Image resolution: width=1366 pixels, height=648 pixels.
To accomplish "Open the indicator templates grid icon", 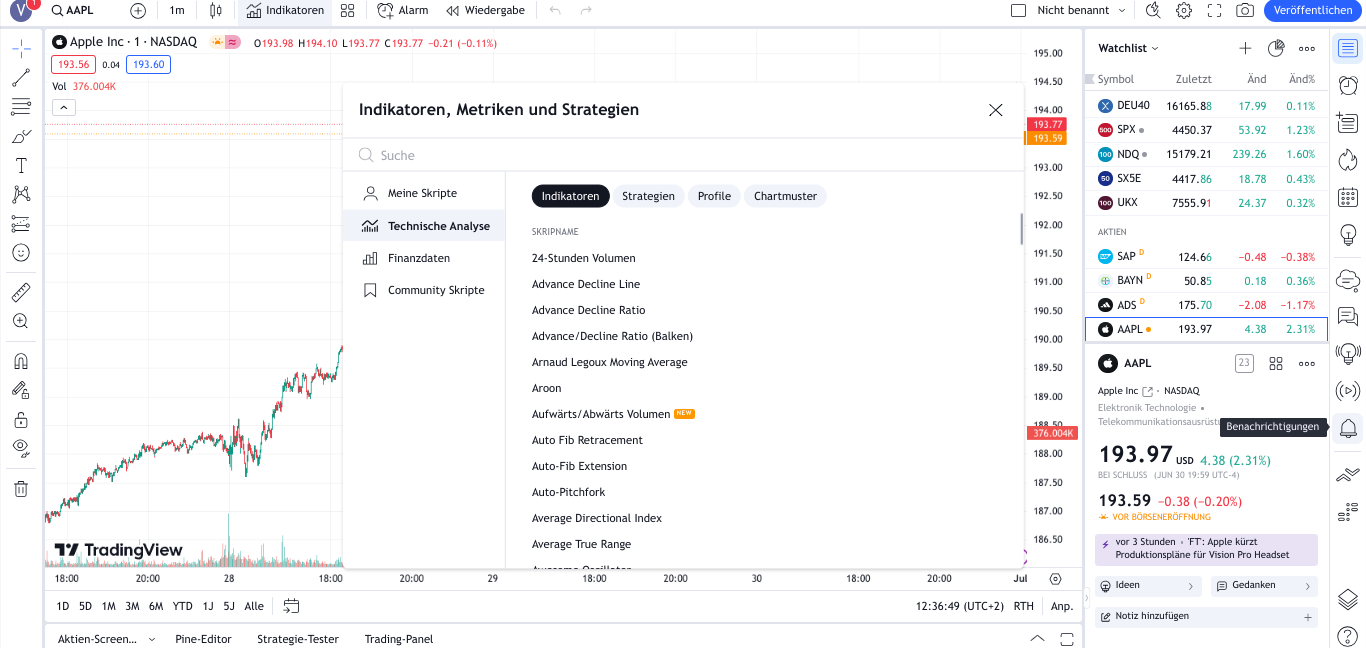I will [347, 10].
